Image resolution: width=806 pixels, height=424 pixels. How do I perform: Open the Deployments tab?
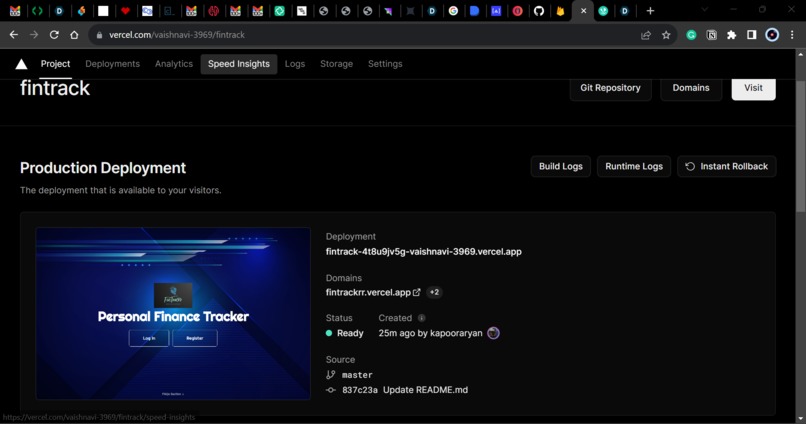[x=113, y=64]
